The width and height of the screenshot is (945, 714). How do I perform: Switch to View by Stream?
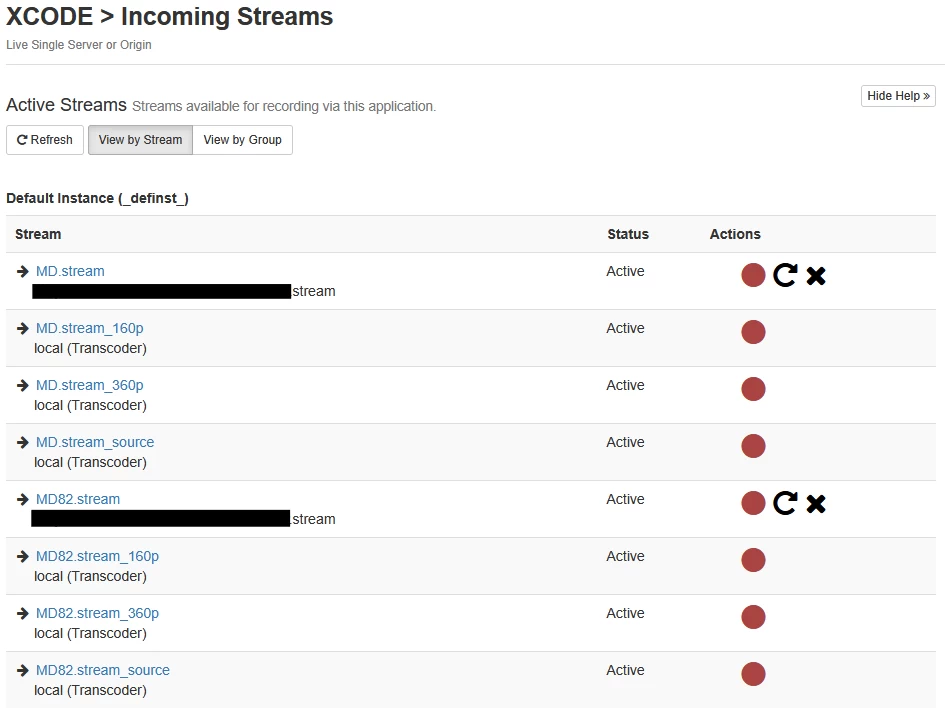tap(140, 140)
